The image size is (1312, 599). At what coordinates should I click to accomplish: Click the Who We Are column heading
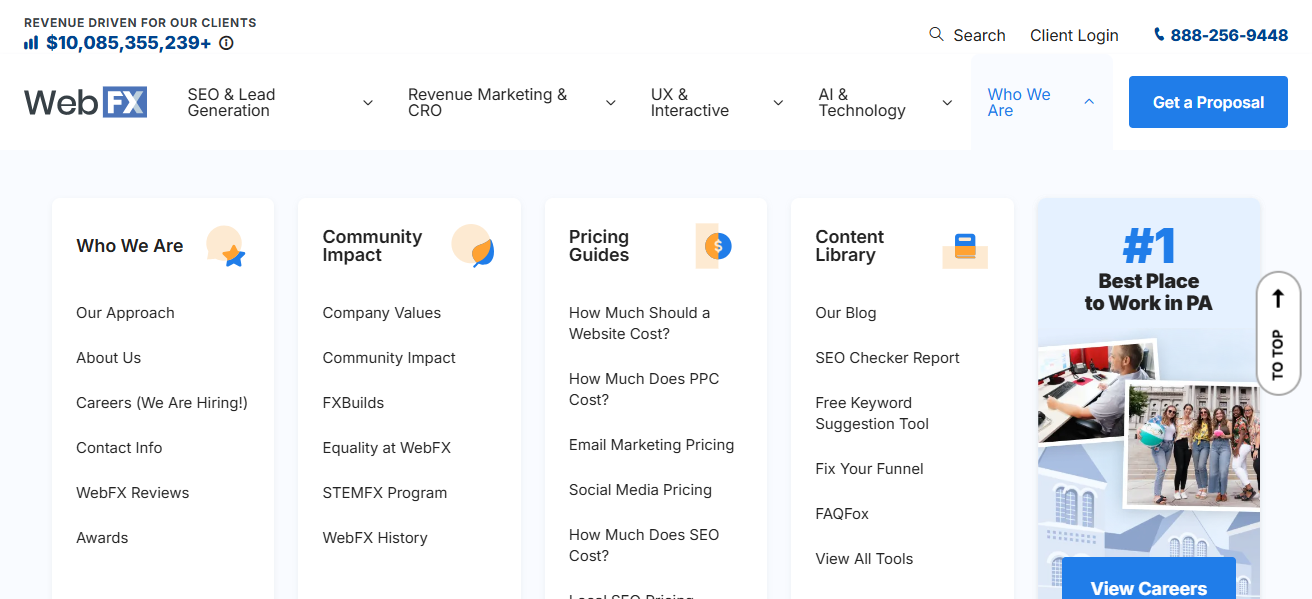coord(130,246)
